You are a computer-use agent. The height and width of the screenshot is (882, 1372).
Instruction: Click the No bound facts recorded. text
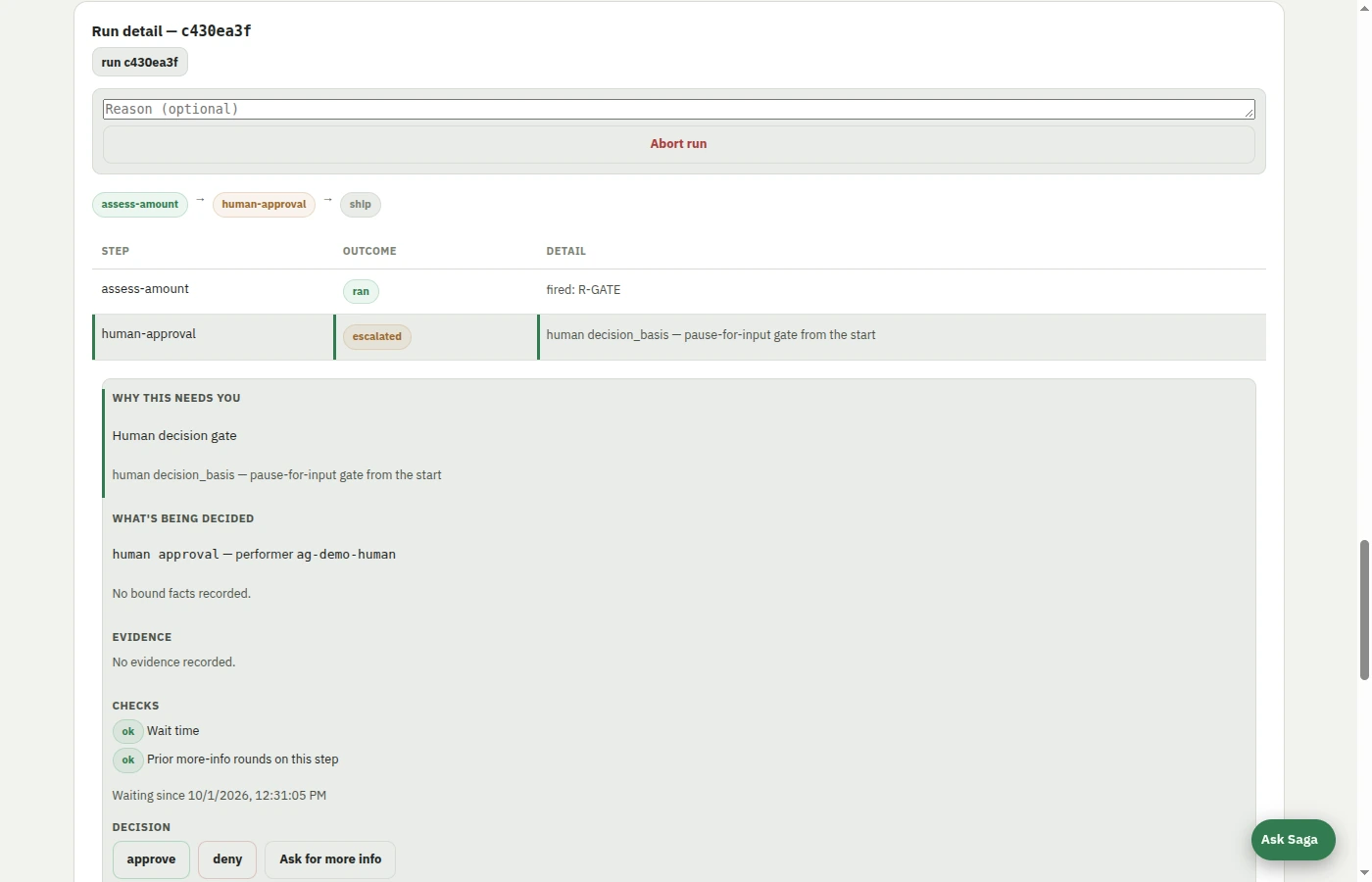(x=181, y=594)
